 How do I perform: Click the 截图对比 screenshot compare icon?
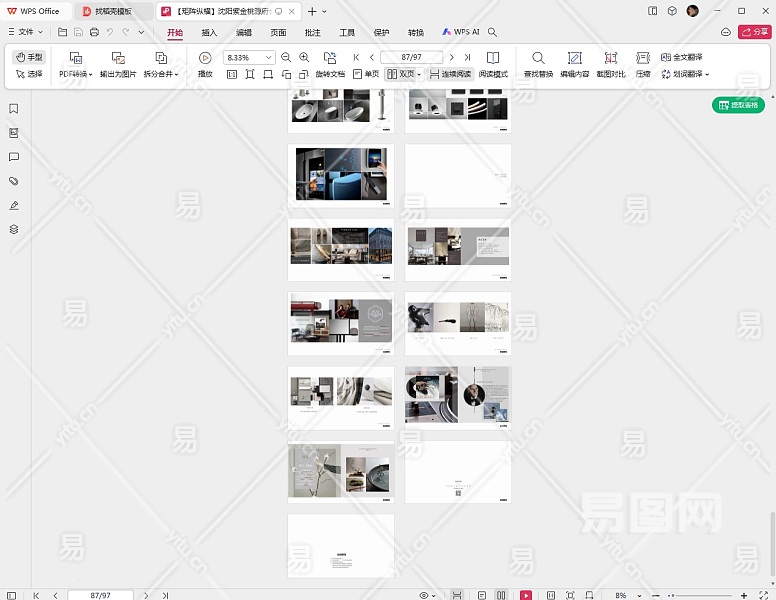610,58
